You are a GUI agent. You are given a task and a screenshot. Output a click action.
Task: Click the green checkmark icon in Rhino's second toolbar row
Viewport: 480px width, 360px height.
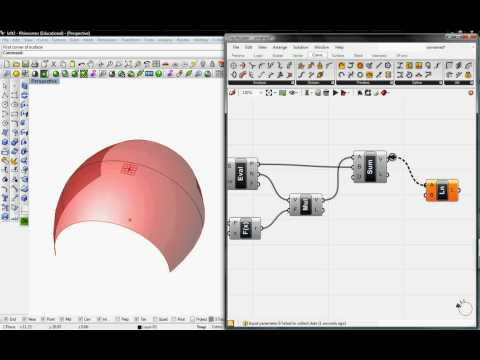tap(158, 74)
